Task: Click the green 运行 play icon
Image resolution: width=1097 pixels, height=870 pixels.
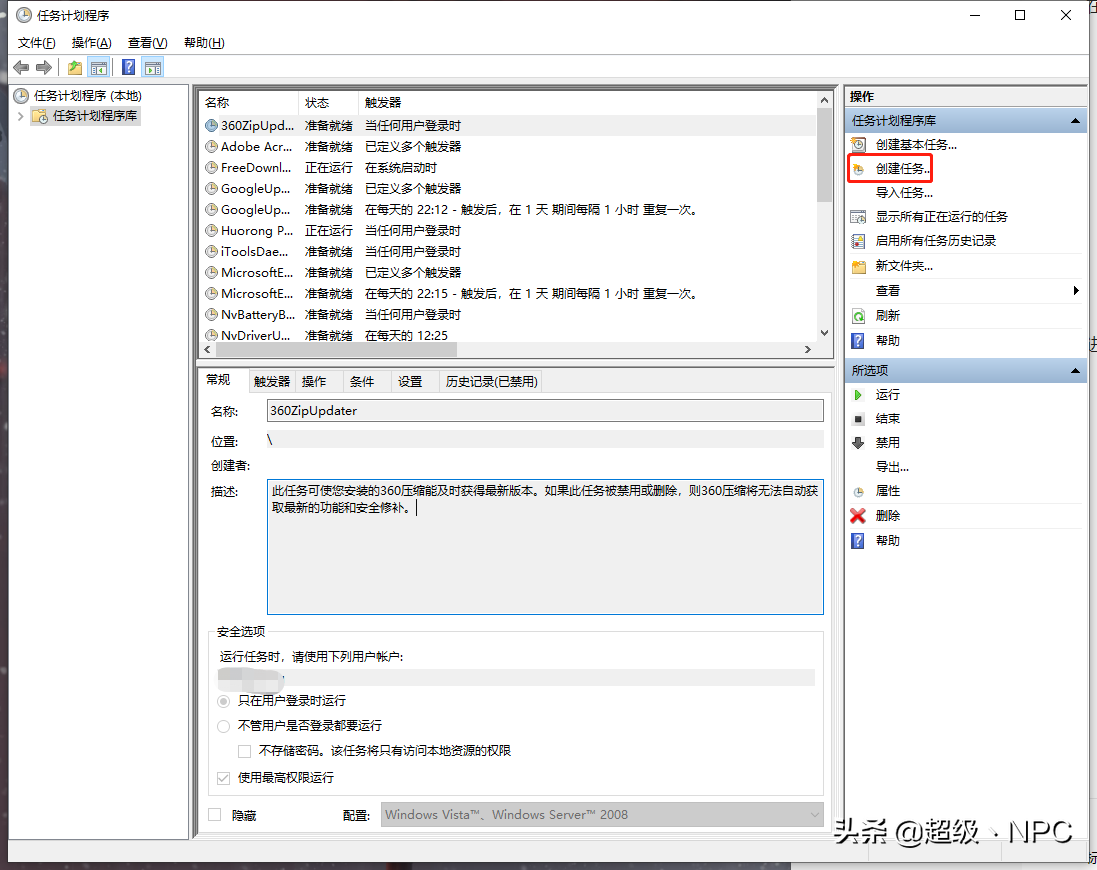Action: pyautogui.click(x=858, y=395)
